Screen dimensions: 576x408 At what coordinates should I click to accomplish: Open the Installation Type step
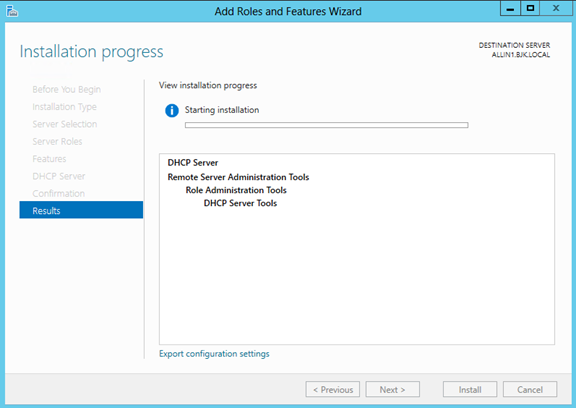click(64, 107)
